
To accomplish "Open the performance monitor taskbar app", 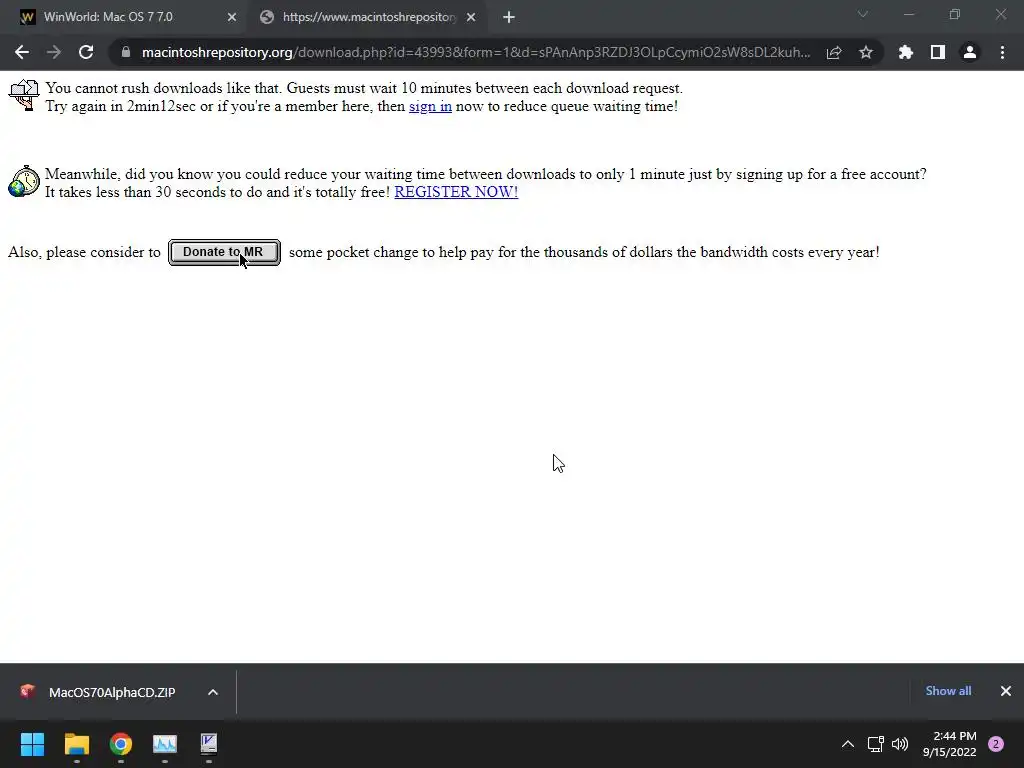I will pyautogui.click(x=165, y=744).
